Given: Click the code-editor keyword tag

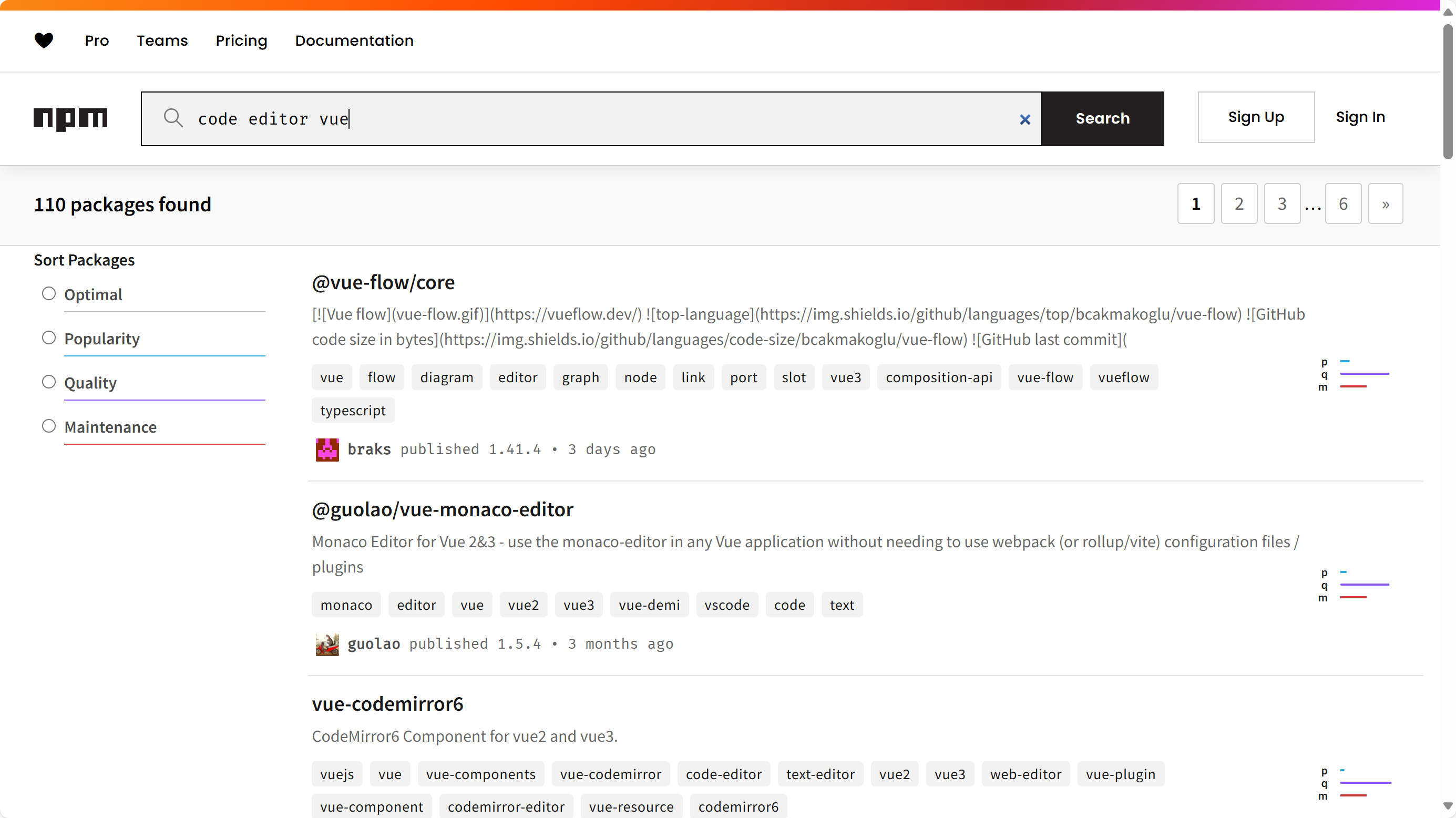Looking at the screenshot, I should (x=723, y=774).
